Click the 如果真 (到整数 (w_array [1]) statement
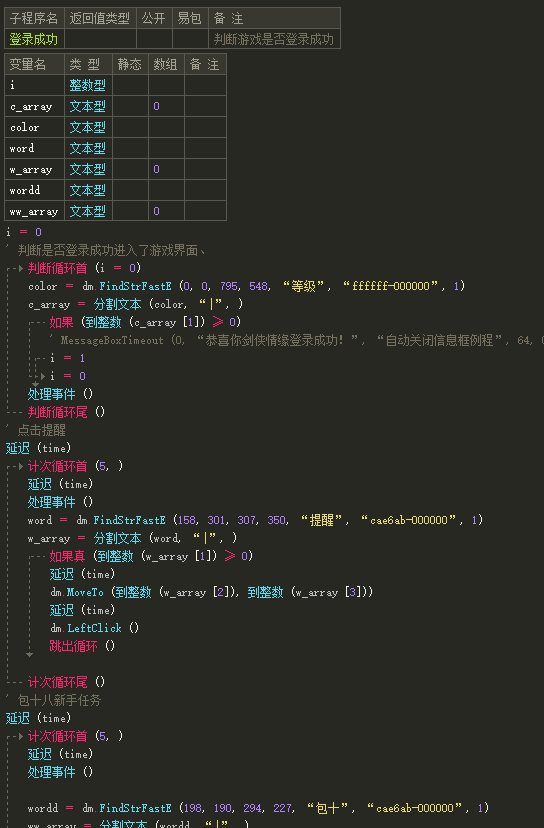This screenshot has width=544, height=828. tap(151, 556)
